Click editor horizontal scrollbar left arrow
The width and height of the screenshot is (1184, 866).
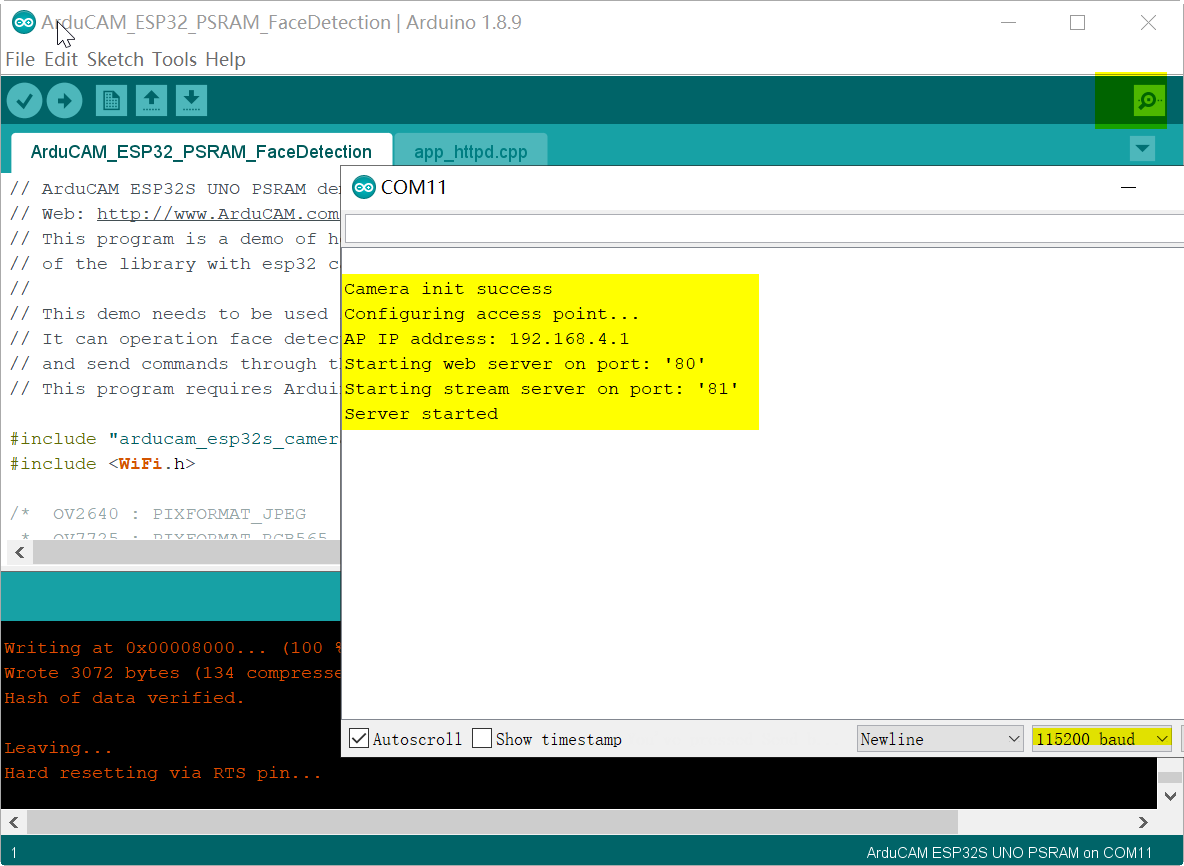pyautogui.click(x=20, y=553)
